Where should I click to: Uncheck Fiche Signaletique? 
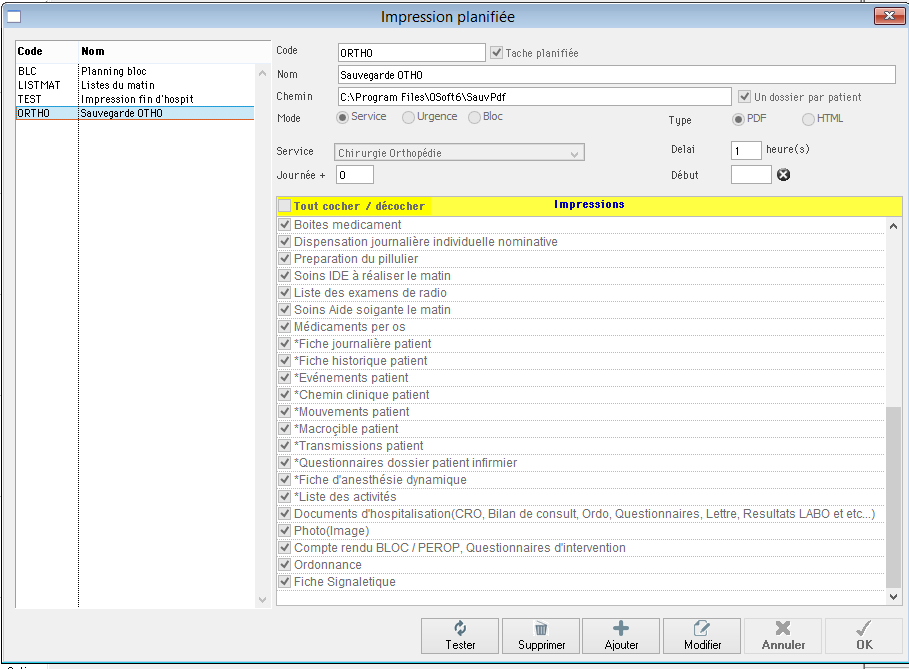[285, 581]
